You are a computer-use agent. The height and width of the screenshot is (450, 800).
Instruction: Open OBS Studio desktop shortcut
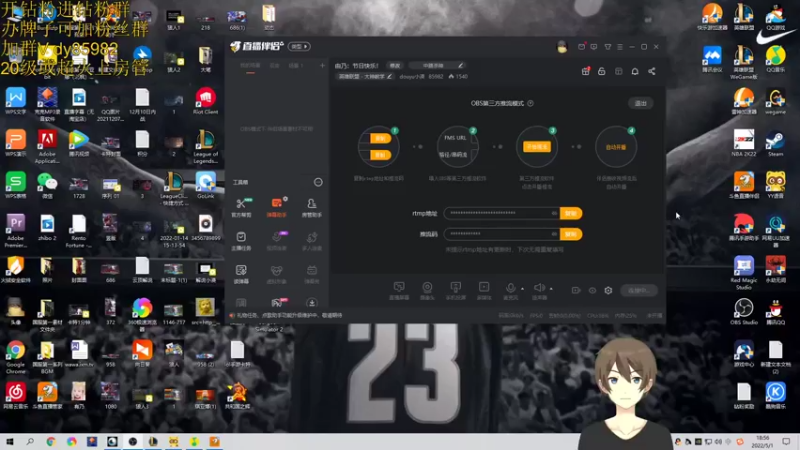point(743,311)
